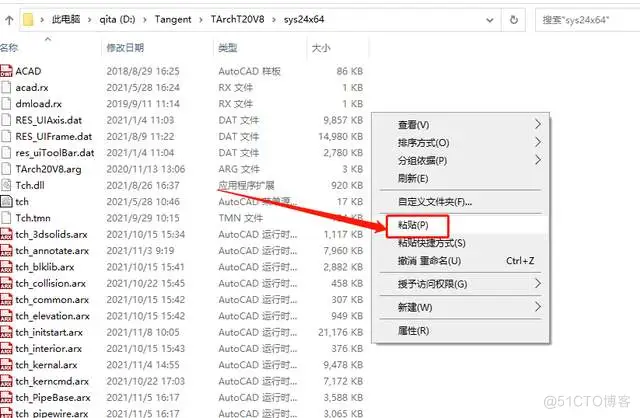Viewport: 640px width, 418px height.
Task: Click date 2021/11/3 9:19 of tch_annotate.arx
Action: click(140, 251)
